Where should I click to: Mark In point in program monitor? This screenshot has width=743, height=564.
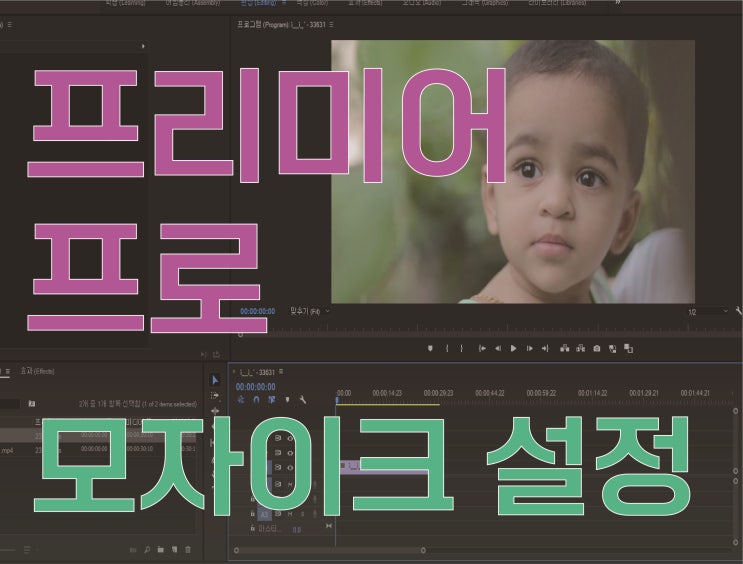(447, 348)
